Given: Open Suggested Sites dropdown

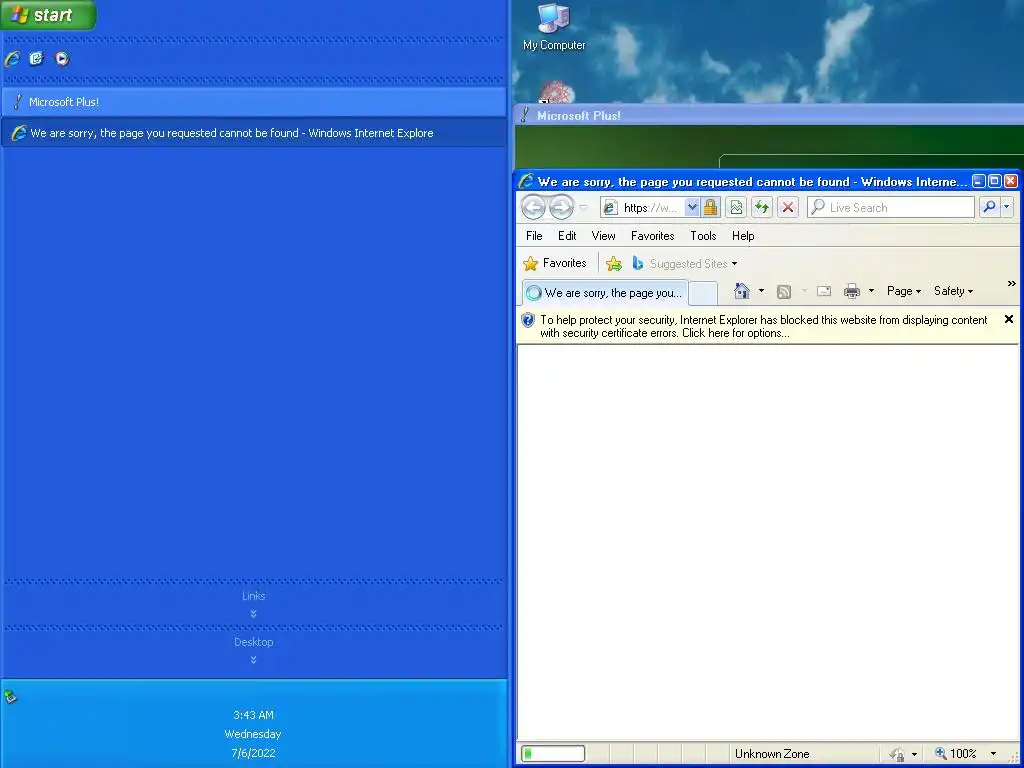Looking at the screenshot, I should (684, 264).
